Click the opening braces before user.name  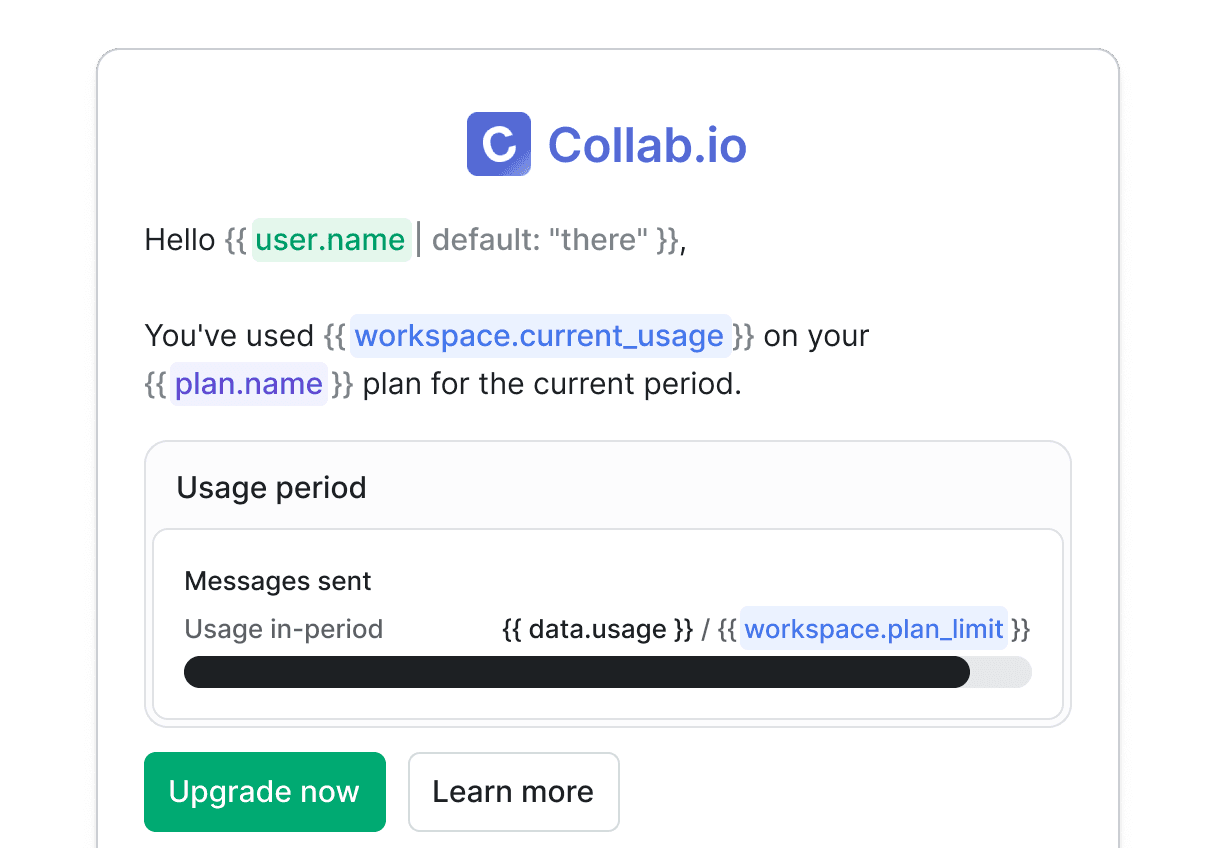235,240
